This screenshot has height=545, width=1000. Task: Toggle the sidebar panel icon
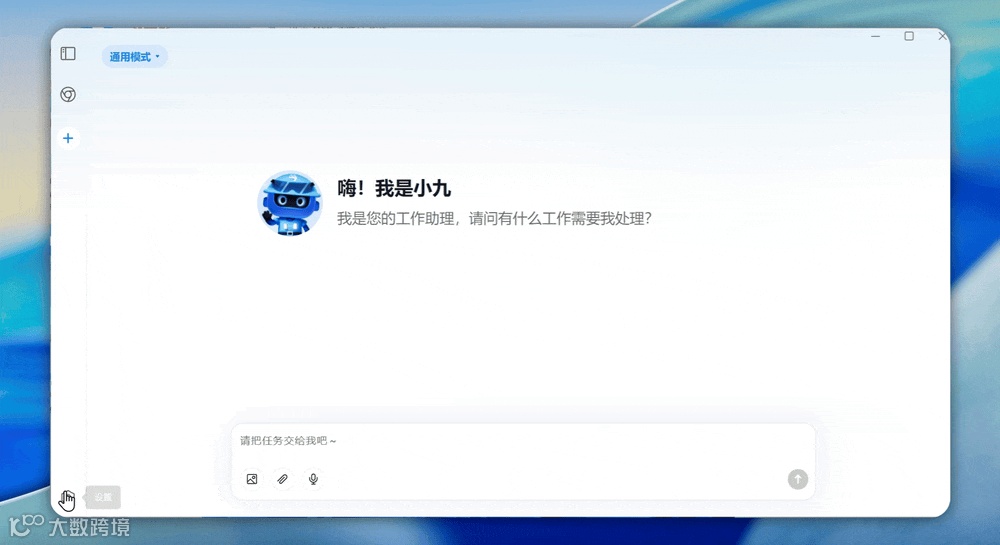(68, 54)
